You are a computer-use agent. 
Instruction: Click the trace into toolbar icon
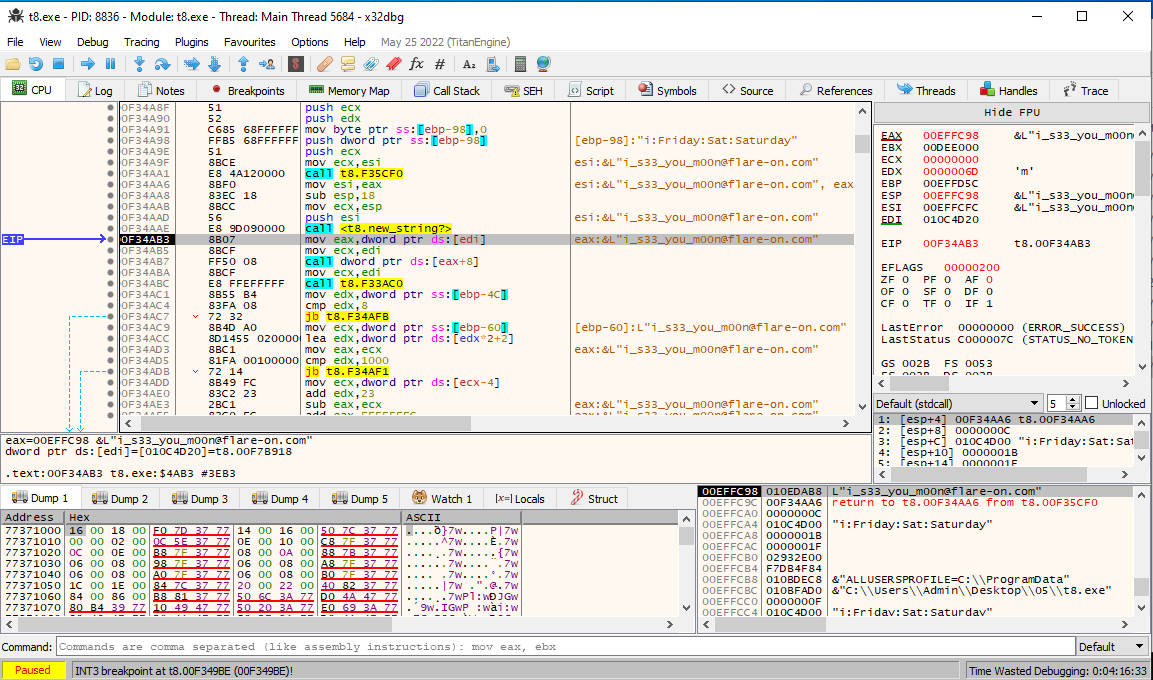[192, 64]
